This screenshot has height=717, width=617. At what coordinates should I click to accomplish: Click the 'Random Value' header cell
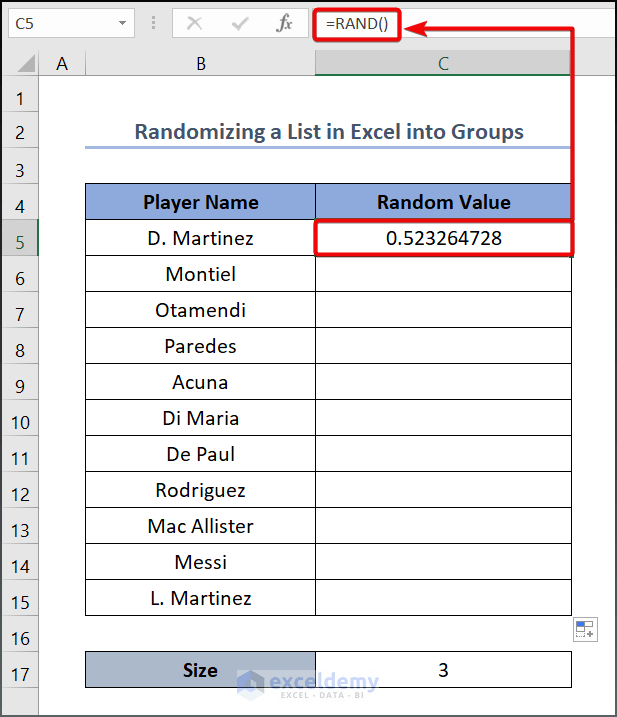443,202
